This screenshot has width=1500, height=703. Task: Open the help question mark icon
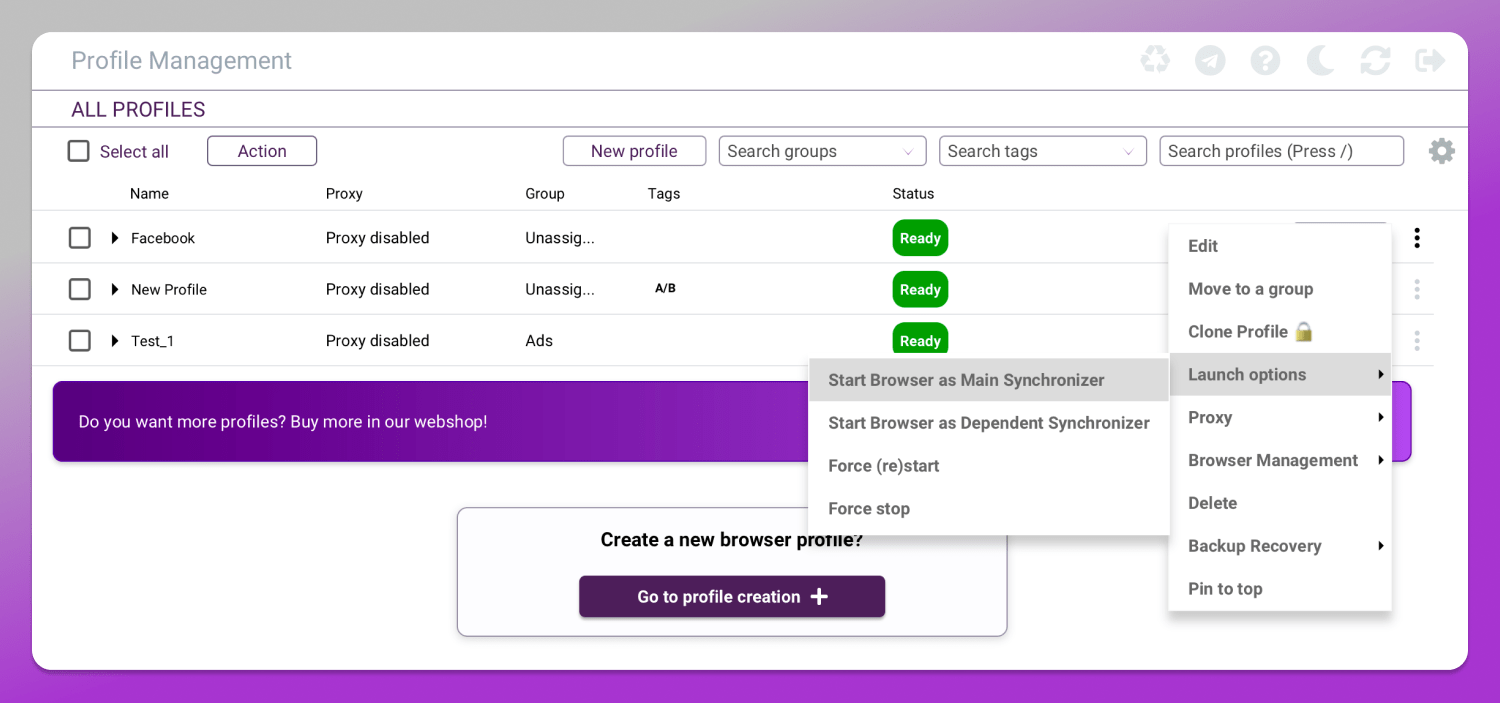[1265, 61]
